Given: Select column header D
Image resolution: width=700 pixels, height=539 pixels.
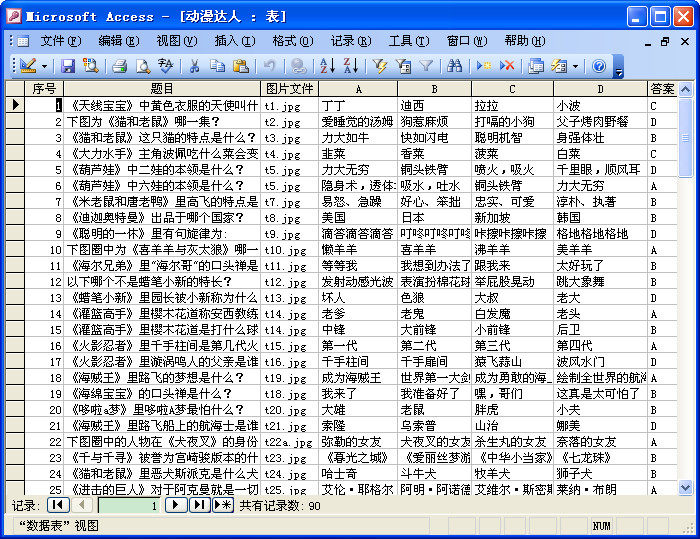Looking at the screenshot, I should (600, 89).
